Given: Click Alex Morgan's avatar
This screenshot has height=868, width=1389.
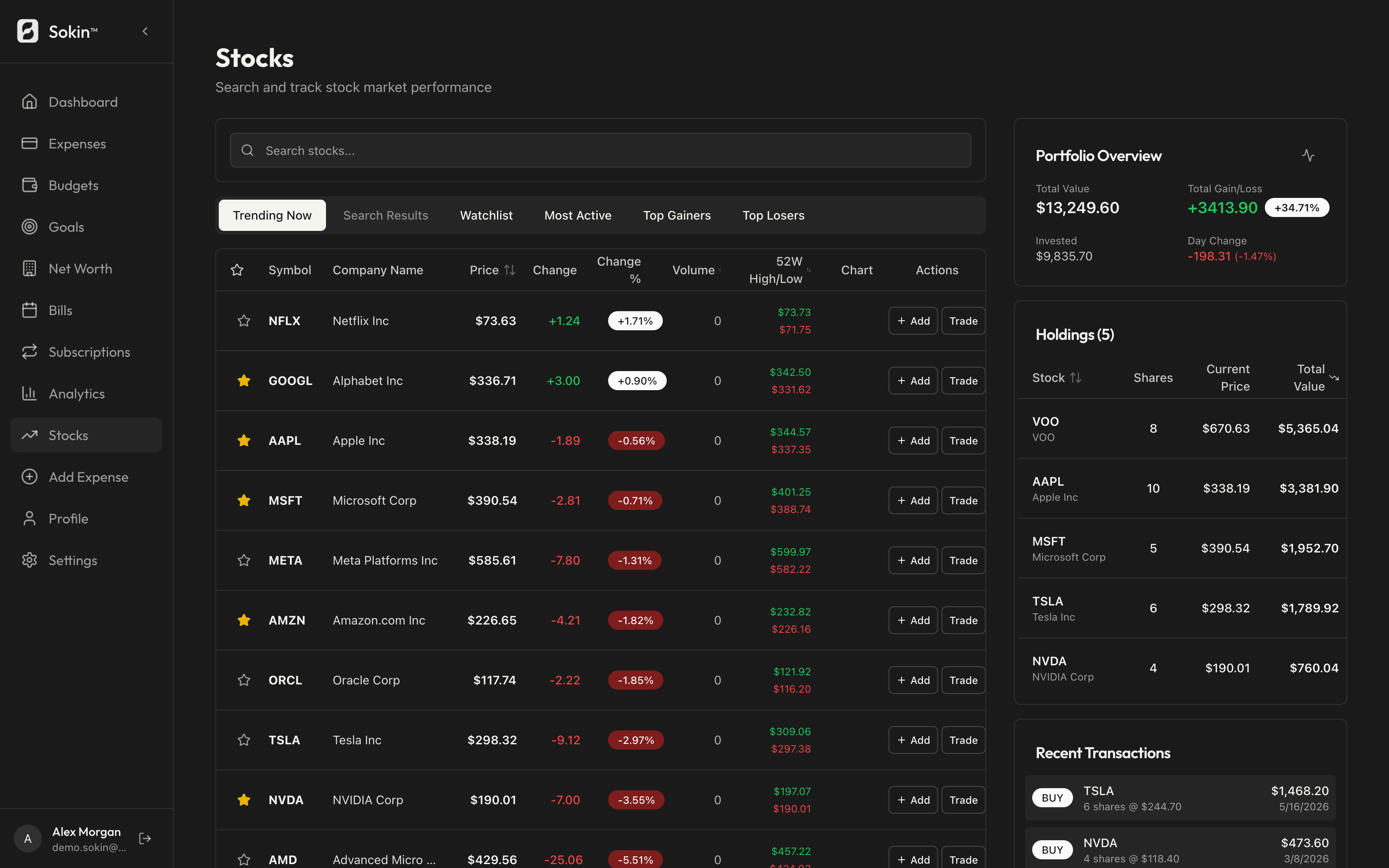Looking at the screenshot, I should (27, 839).
